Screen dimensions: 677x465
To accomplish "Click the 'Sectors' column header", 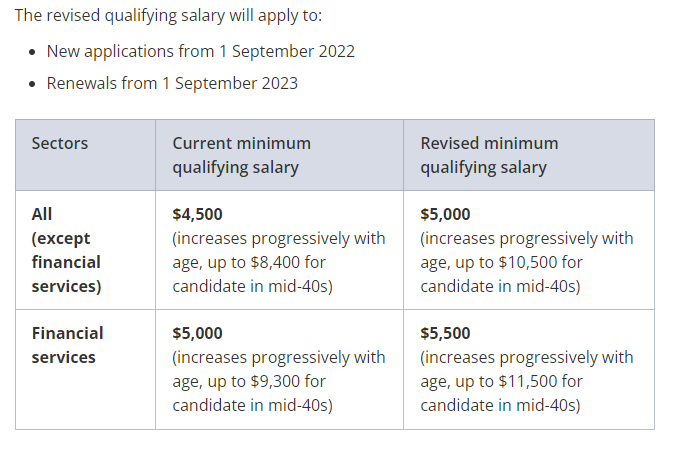I will pyautogui.click(x=60, y=143).
